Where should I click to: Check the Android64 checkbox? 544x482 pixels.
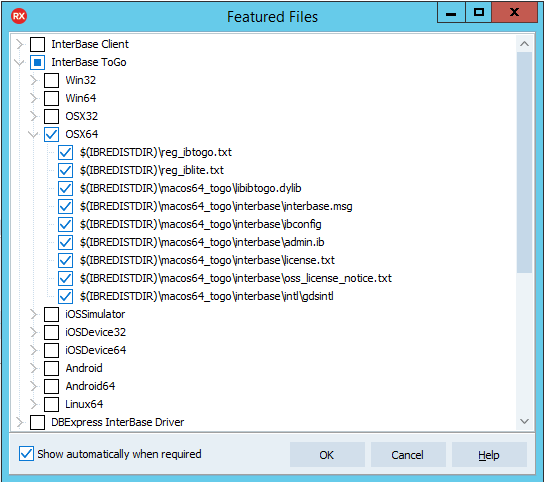[51, 386]
